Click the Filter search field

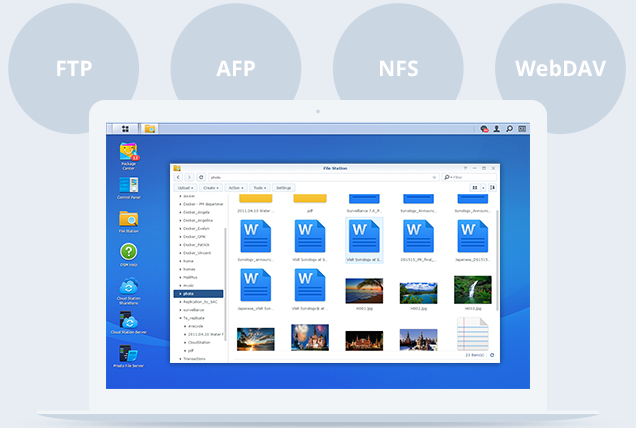469,177
